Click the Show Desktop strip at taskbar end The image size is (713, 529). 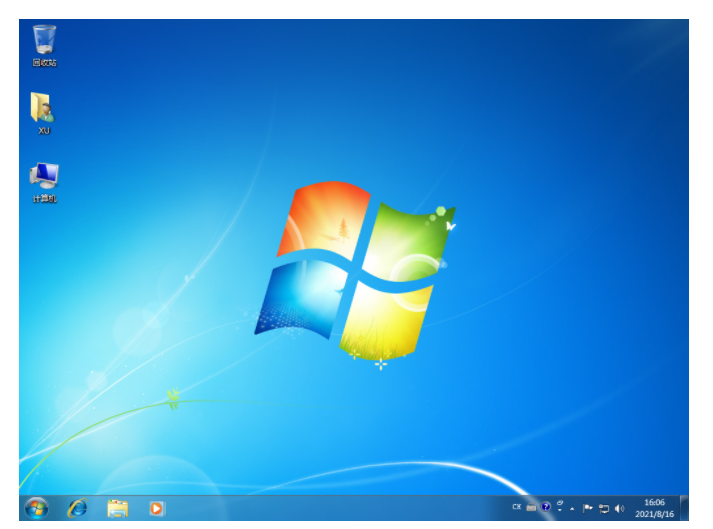[684, 508]
